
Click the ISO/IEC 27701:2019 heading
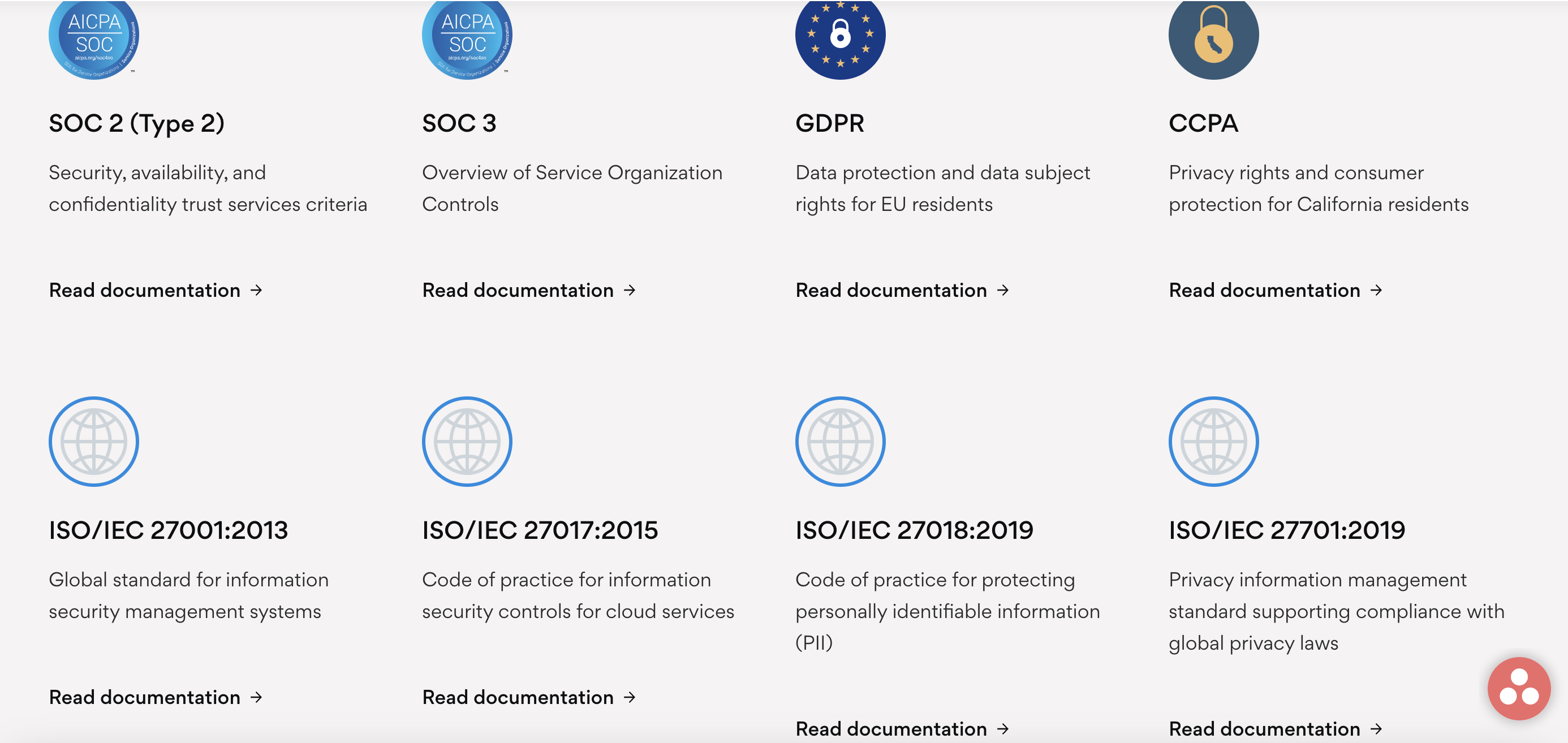1286,530
